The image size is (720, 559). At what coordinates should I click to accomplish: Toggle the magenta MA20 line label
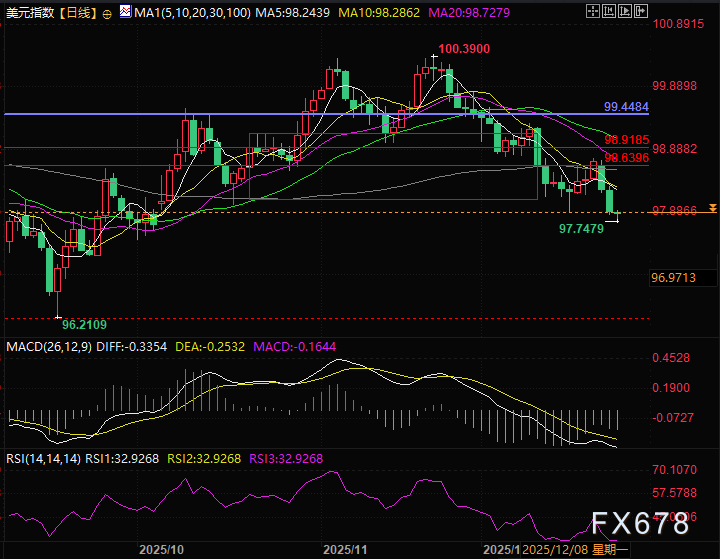[481, 10]
